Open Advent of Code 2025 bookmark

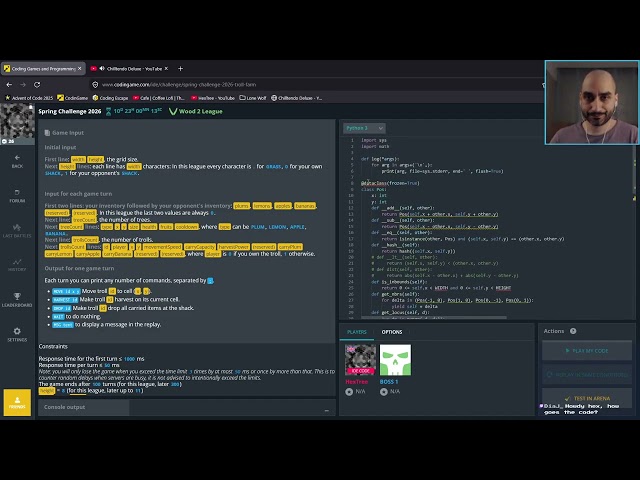(29, 98)
